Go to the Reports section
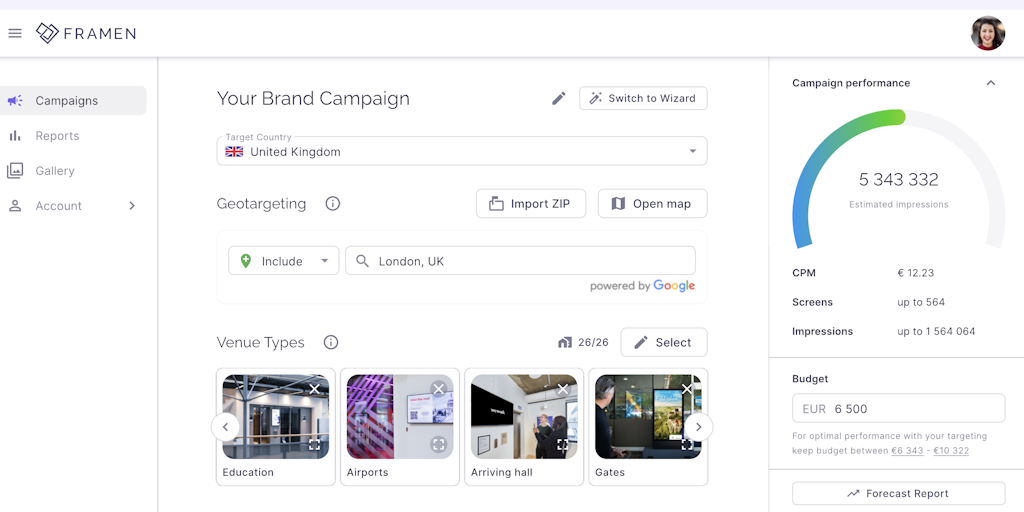Image resolution: width=1024 pixels, height=512 pixels. [x=57, y=136]
